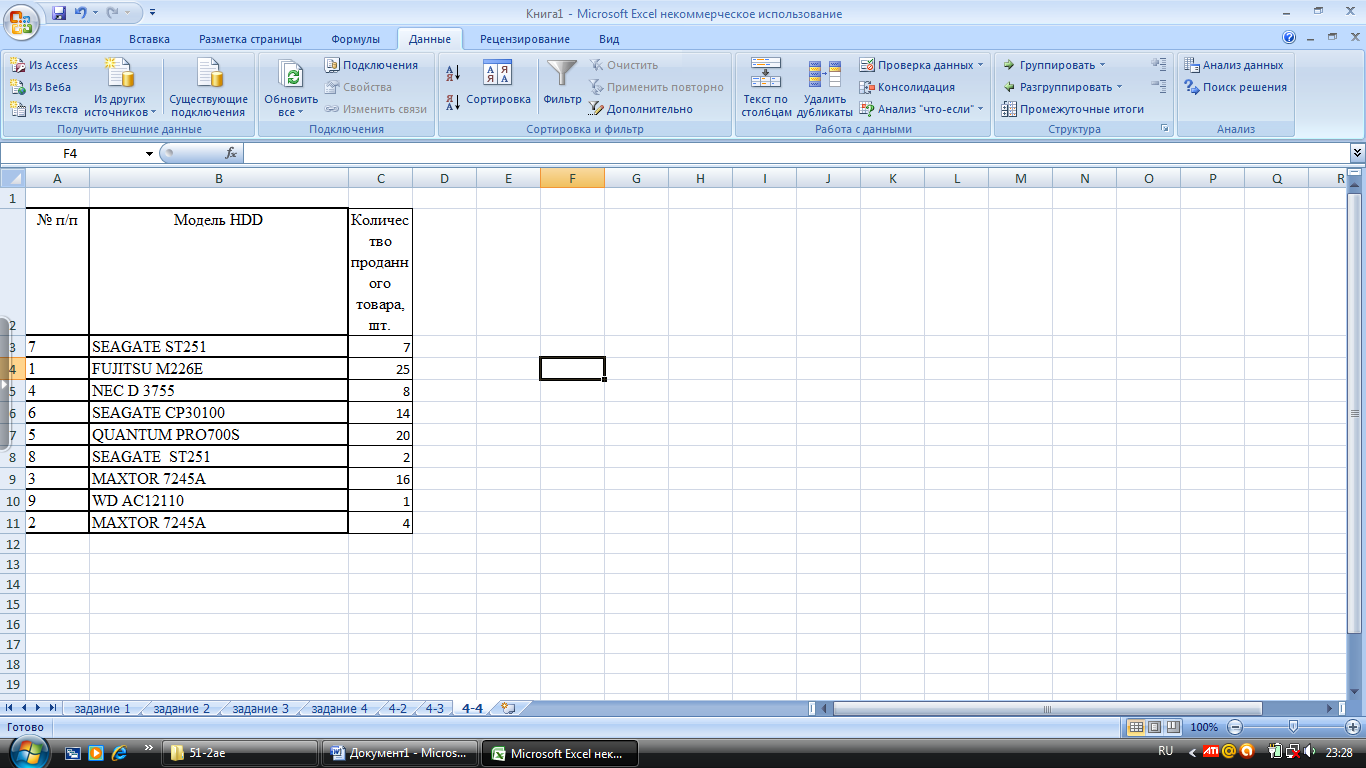Open 51-2ae folder from taskbar
1366x768 pixels.
point(240,753)
